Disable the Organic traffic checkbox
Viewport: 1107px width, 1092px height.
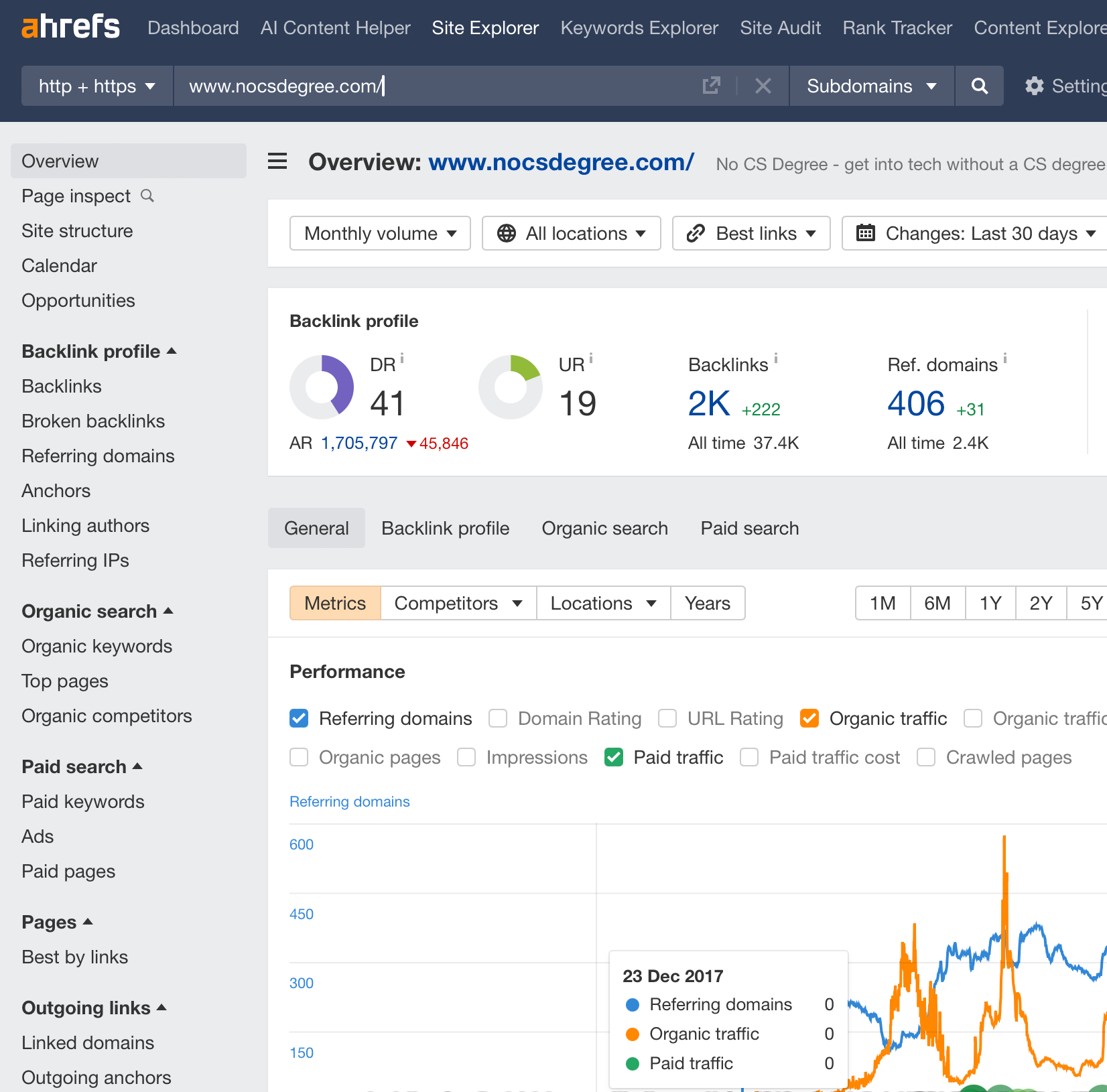pos(809,718)
